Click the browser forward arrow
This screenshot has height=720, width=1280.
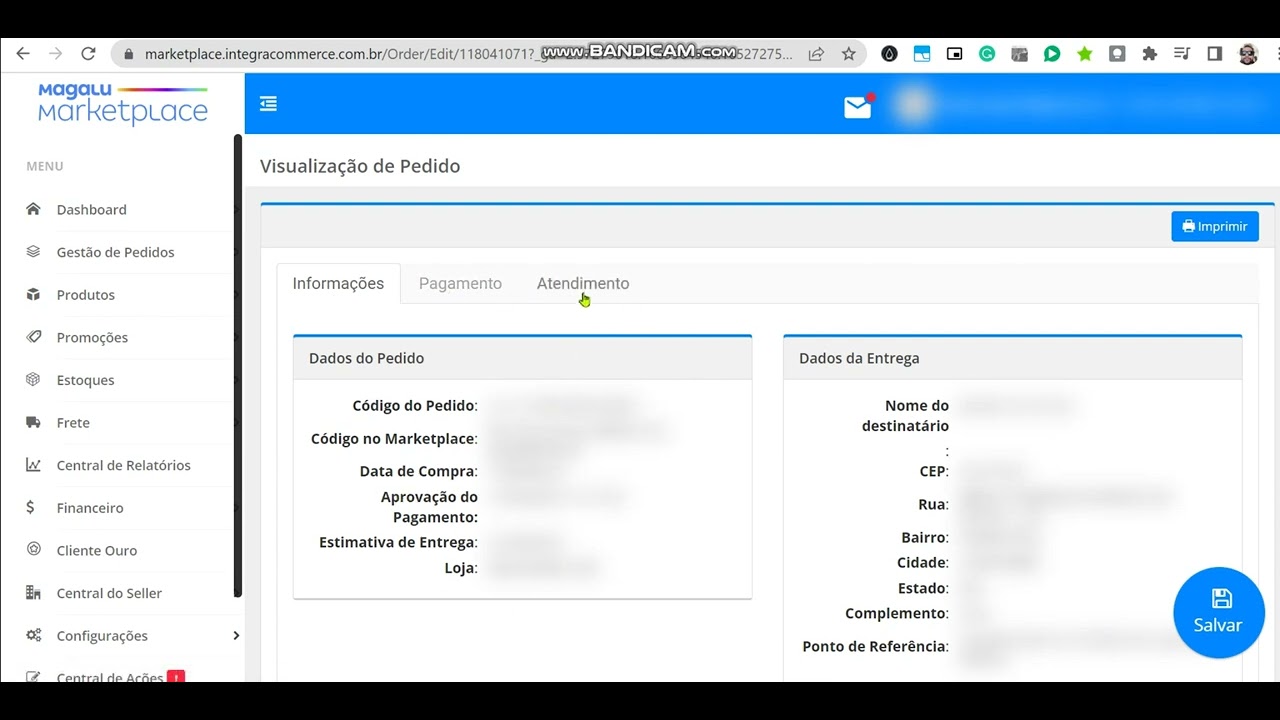pyautogui.click(x=56, y=54)
